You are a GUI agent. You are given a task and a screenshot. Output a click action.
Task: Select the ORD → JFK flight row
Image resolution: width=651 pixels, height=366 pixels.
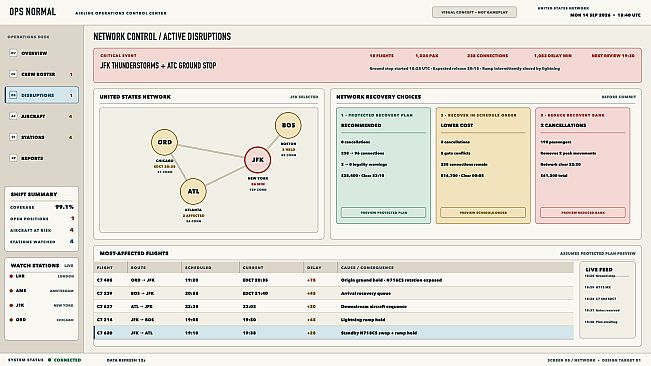[334, 280]
